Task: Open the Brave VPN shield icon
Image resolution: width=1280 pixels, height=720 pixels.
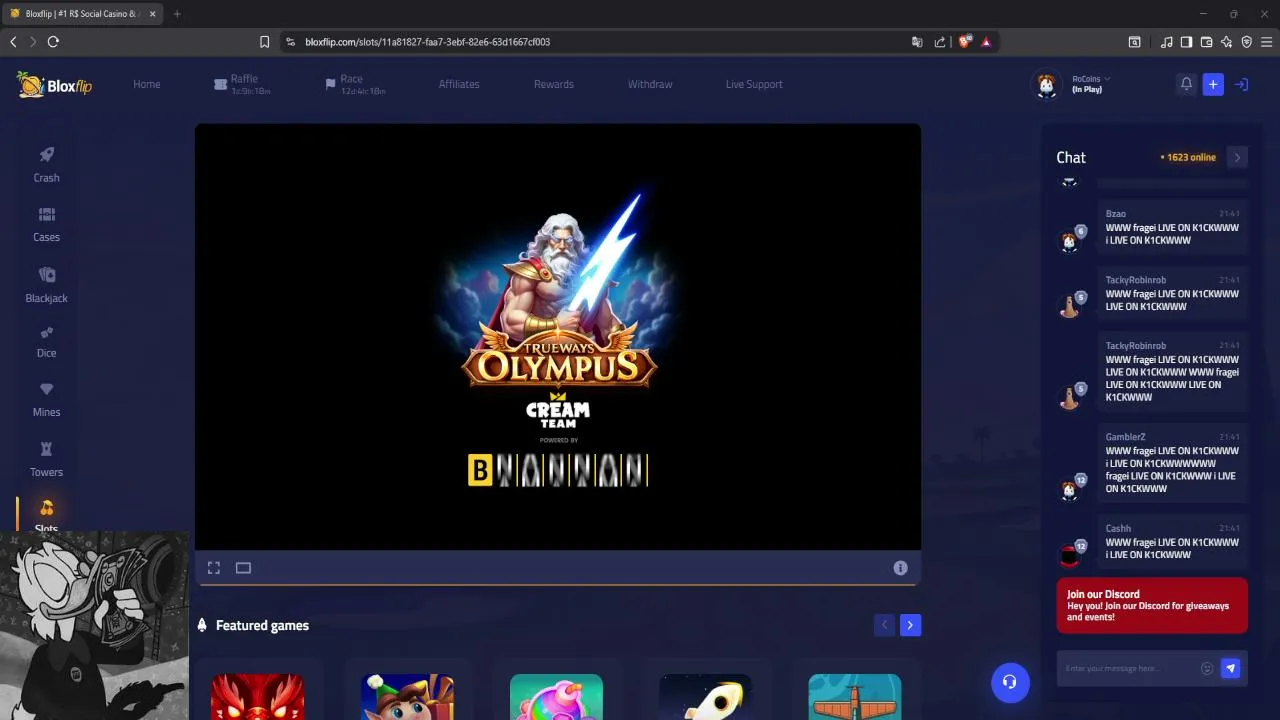Action: point(1247,42)
